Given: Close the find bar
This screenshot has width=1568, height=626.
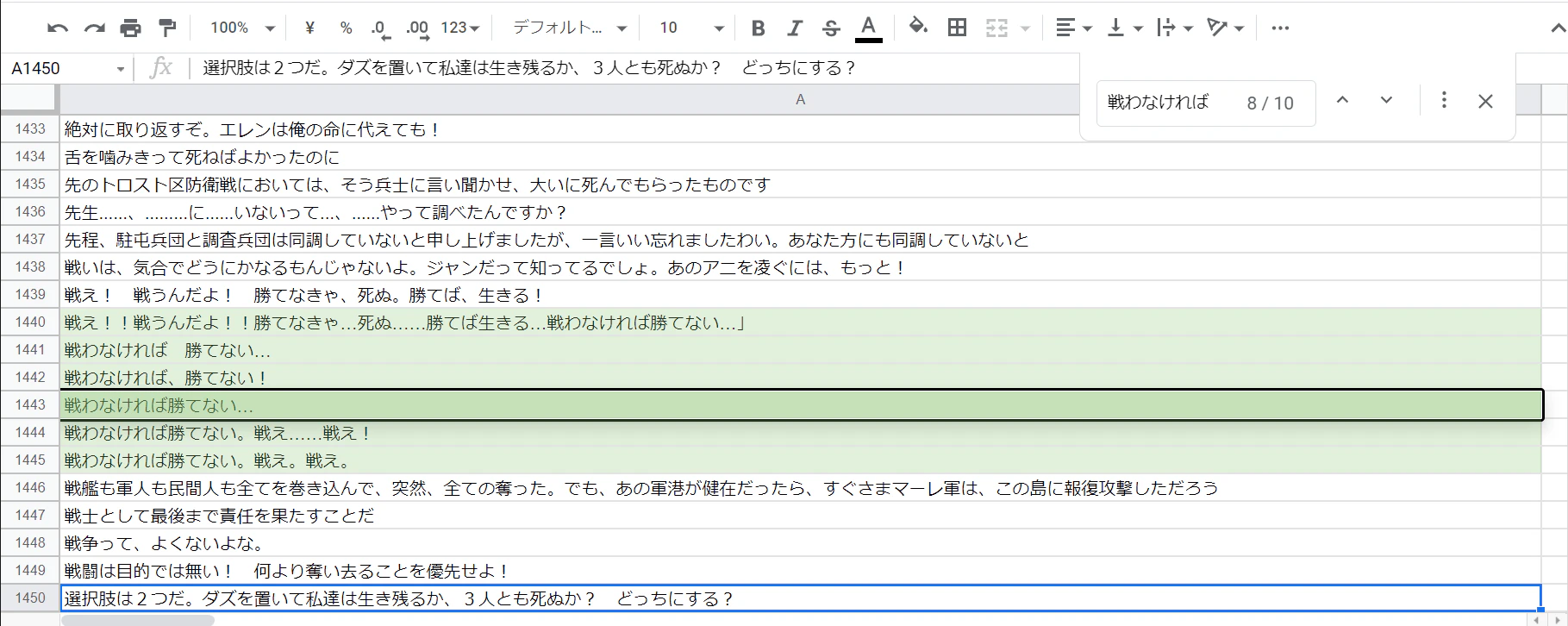Looking at the screenshot, I should click(x=1485, y=101).
